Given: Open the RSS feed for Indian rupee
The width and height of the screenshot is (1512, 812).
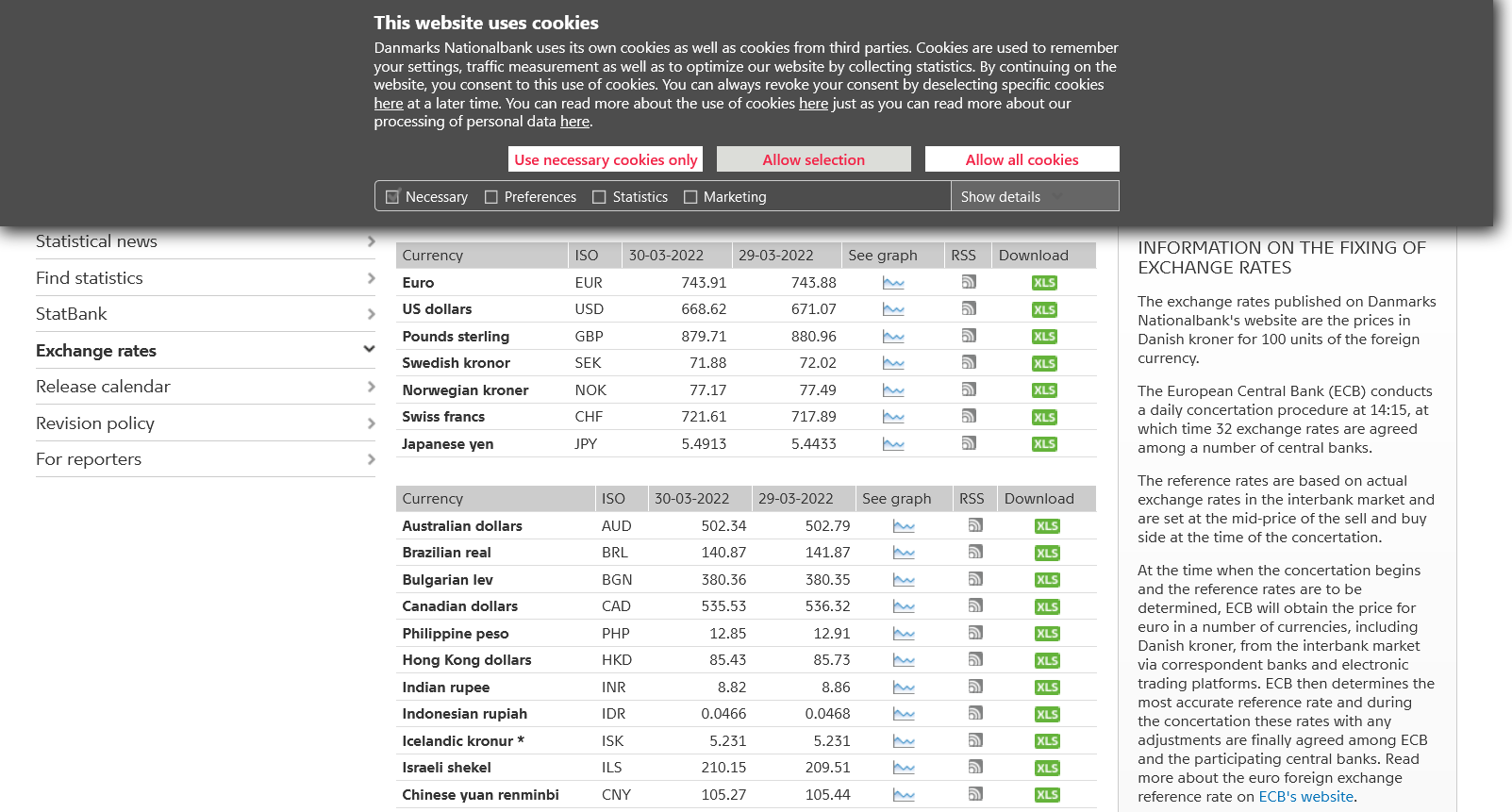Looking at the screenshot, I should (975, 687).
